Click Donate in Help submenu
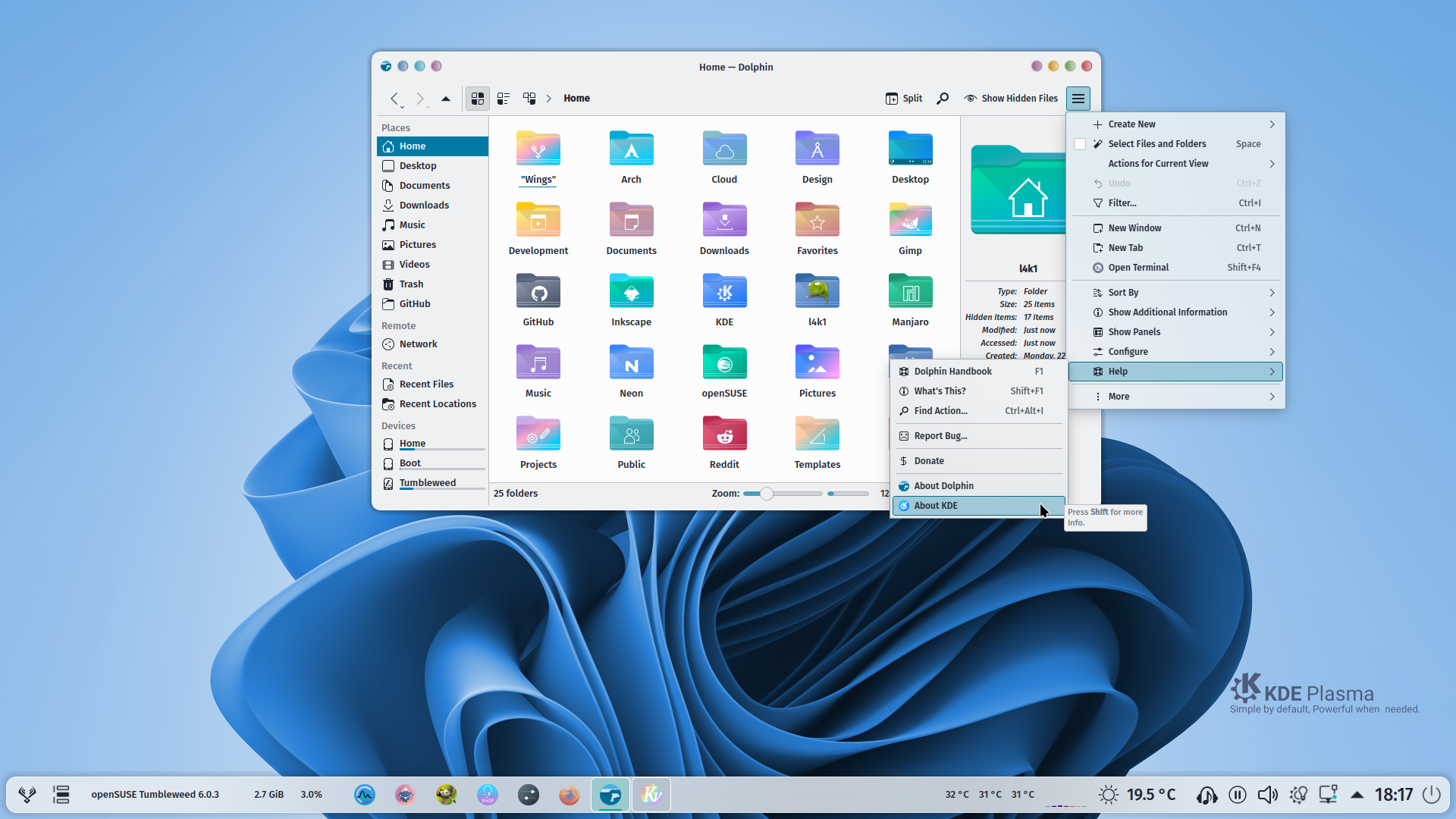The image size is (1456, 819). click(x=979, y=461)
